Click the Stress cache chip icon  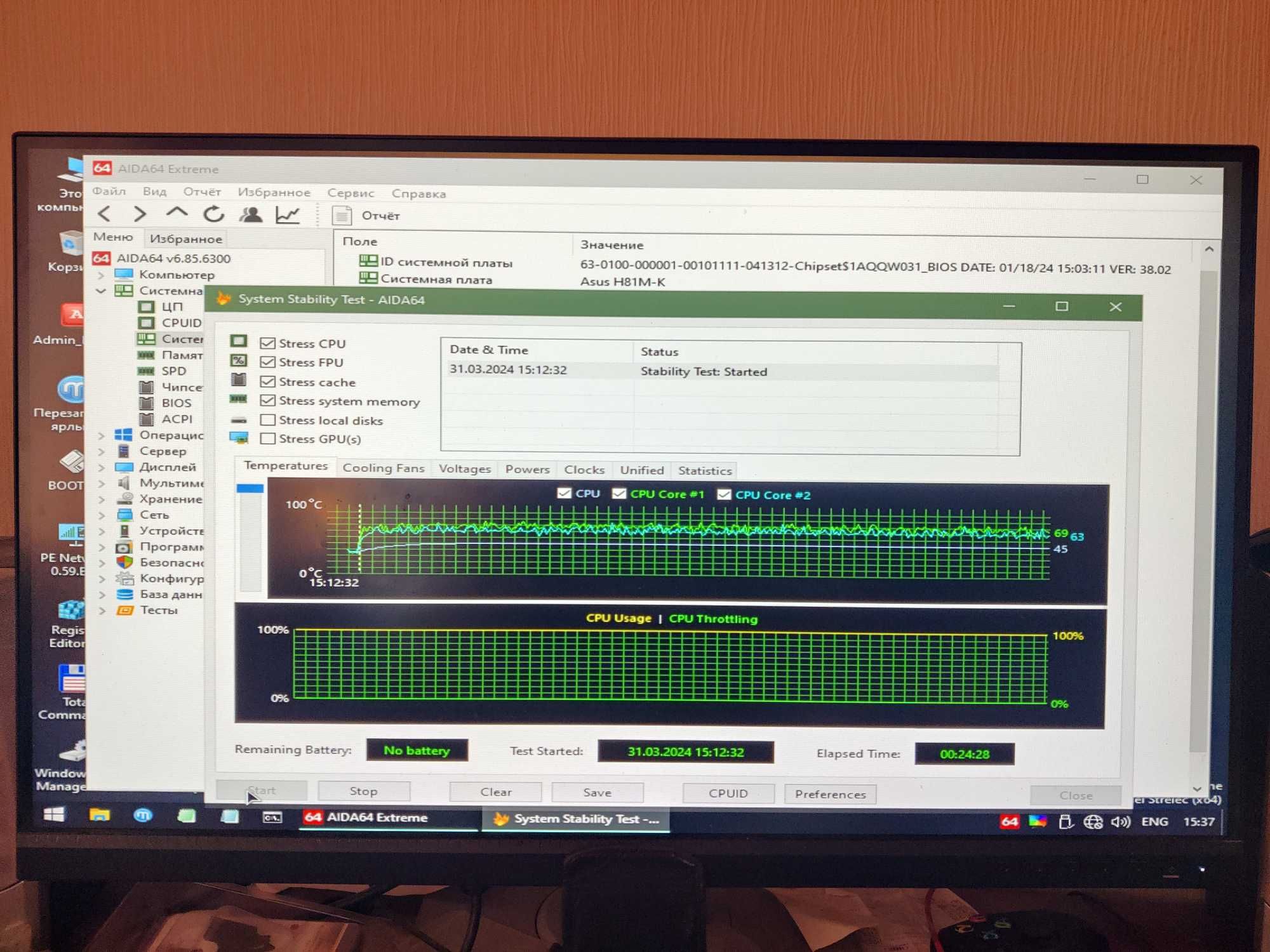pyautogui.click(x=239, y=380)
